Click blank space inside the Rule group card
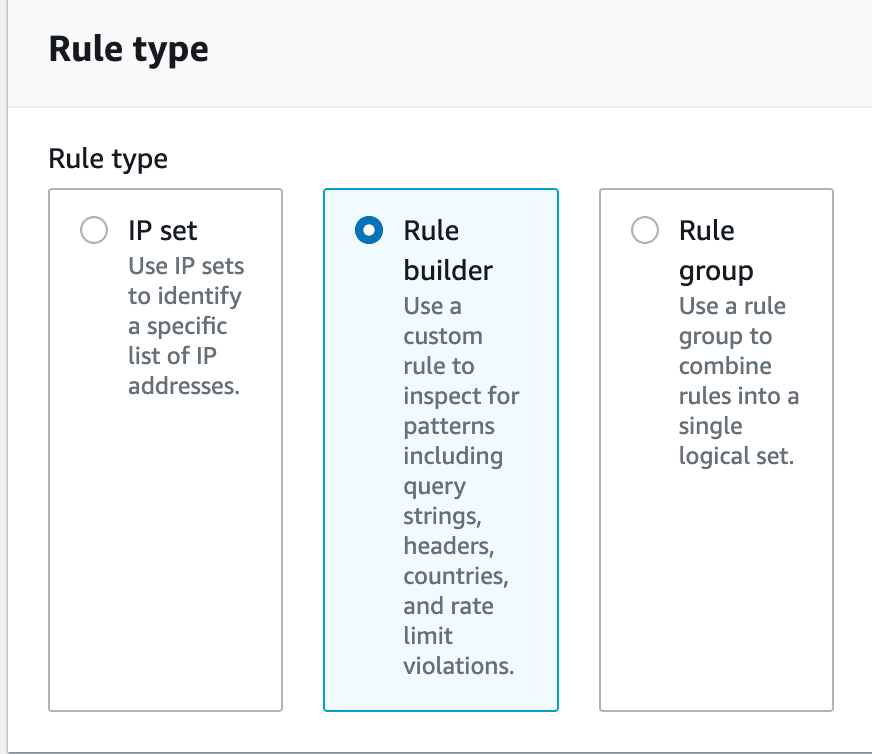This screenshot has height=754, width=872. (716, 590)
